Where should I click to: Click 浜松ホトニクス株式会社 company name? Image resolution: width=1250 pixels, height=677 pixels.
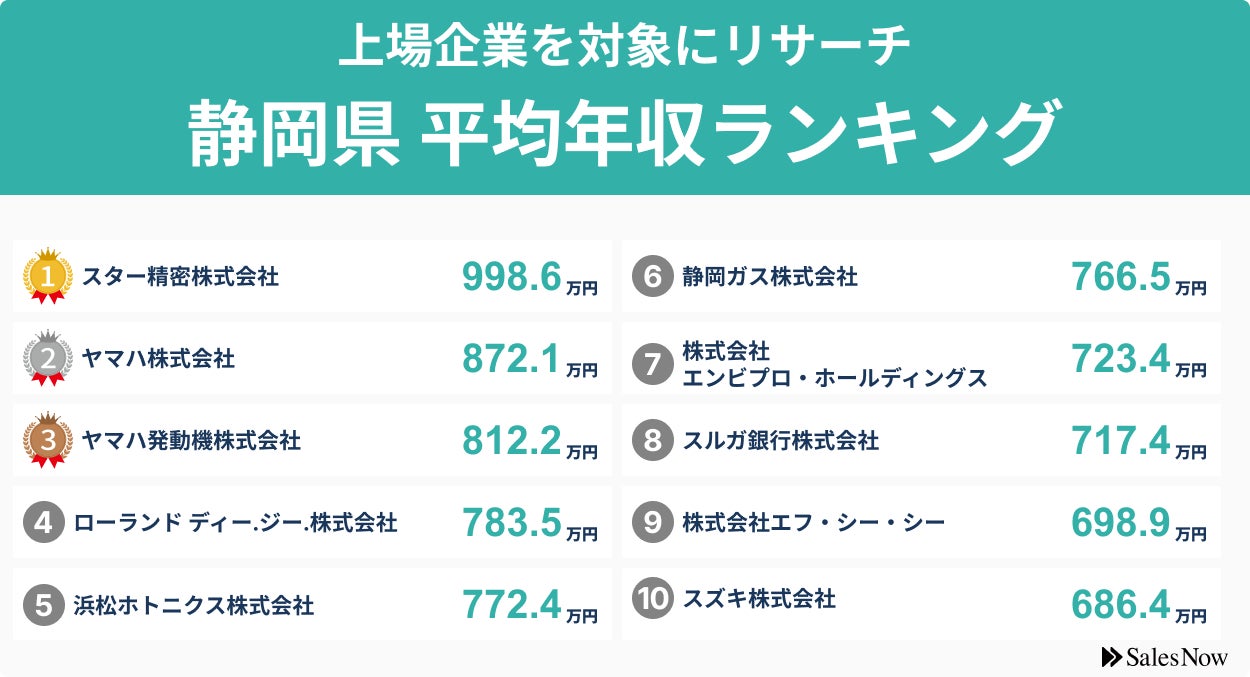[x=194, y=605]
